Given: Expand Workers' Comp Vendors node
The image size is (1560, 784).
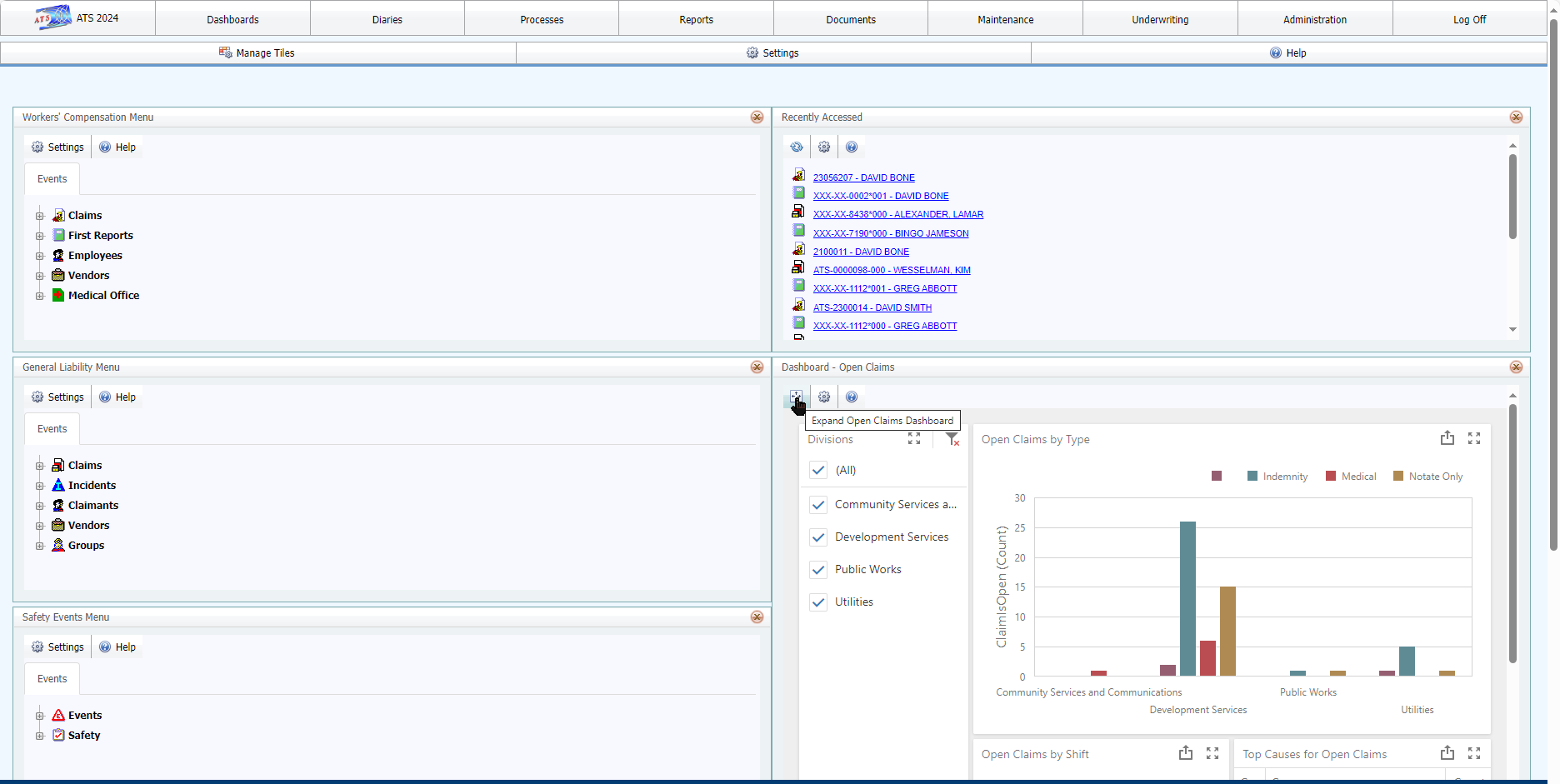Looking at the screenshot, I should coord(39,276).
